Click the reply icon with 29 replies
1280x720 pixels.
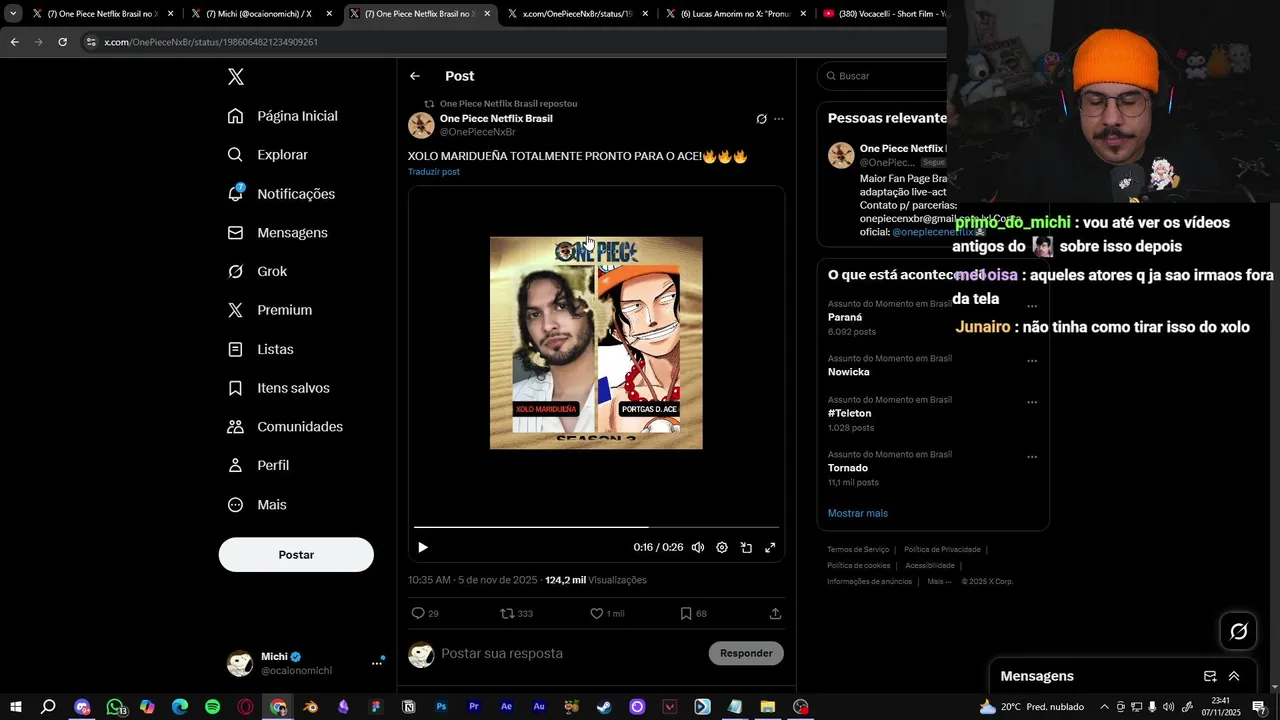pos(425,614)
